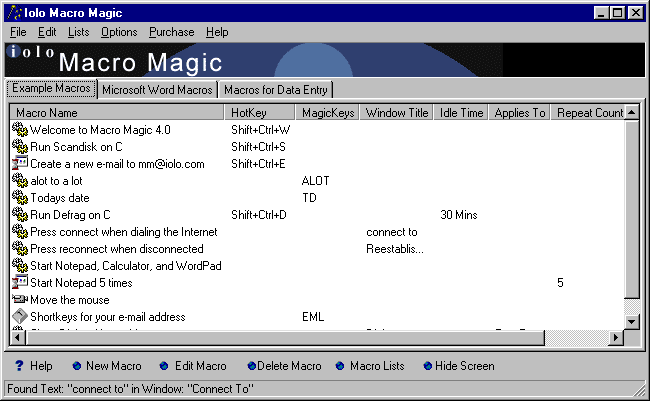The image size is (650, 401).
Task: Click the Repeat Count column header
Action: click(x=587, y=112)
